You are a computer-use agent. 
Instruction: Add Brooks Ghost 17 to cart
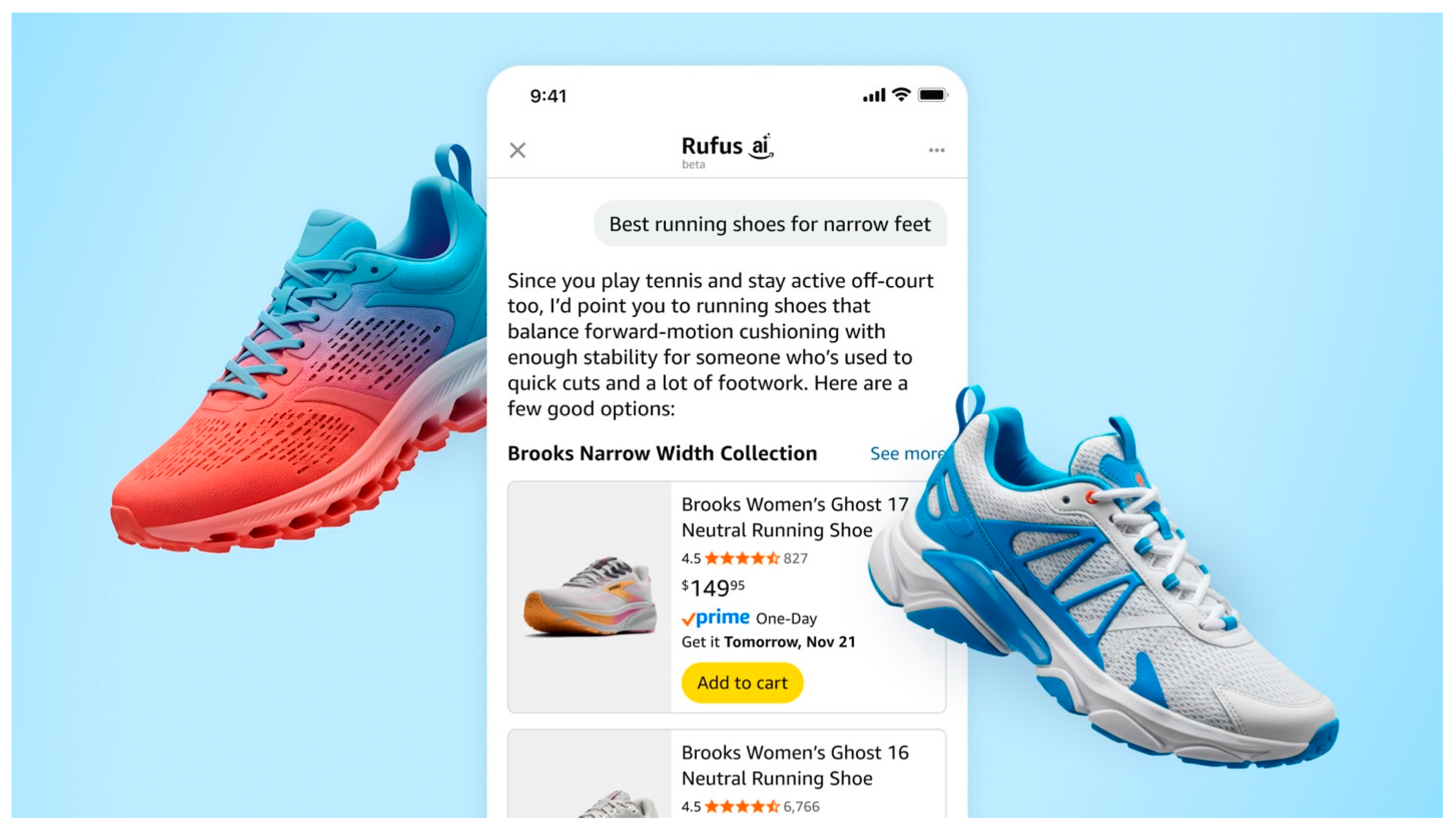(742, 682)
